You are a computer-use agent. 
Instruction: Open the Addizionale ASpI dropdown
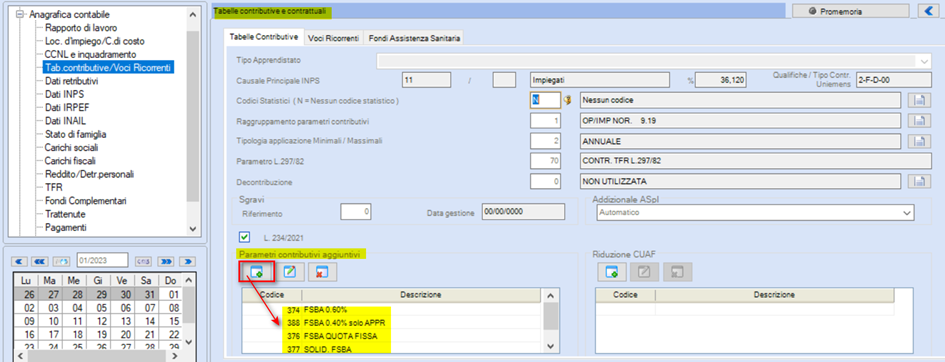pyautogui.click(x=906, y=213)
